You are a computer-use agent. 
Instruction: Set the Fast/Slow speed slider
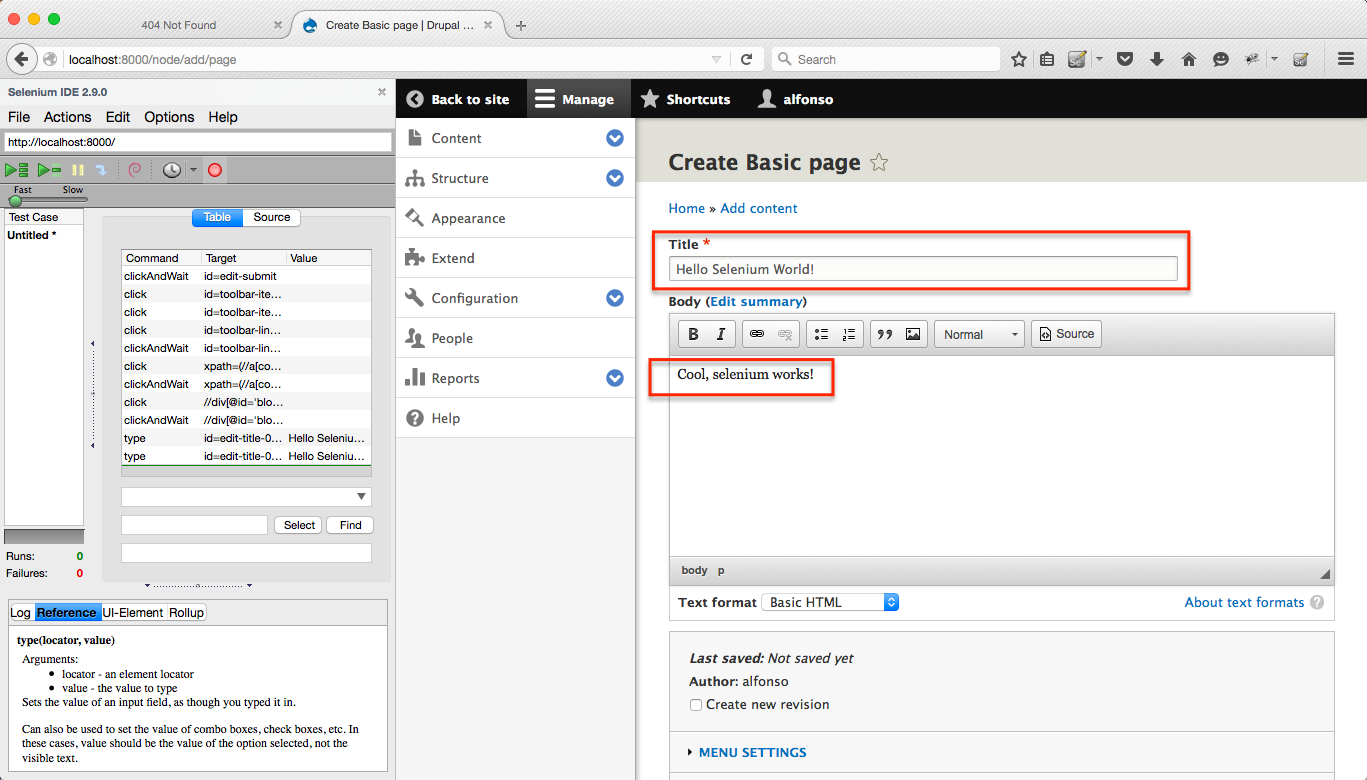[x=16, y=200]
